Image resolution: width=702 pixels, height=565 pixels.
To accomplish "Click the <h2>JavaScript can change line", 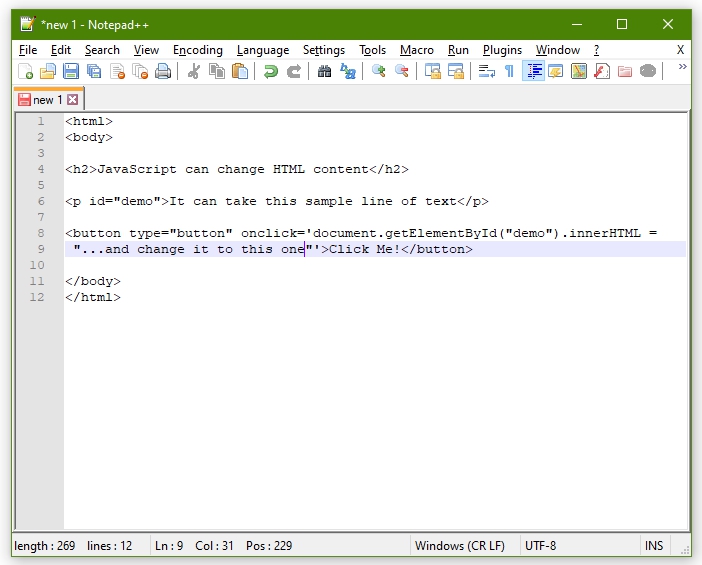I will click(x=237, y=169).
